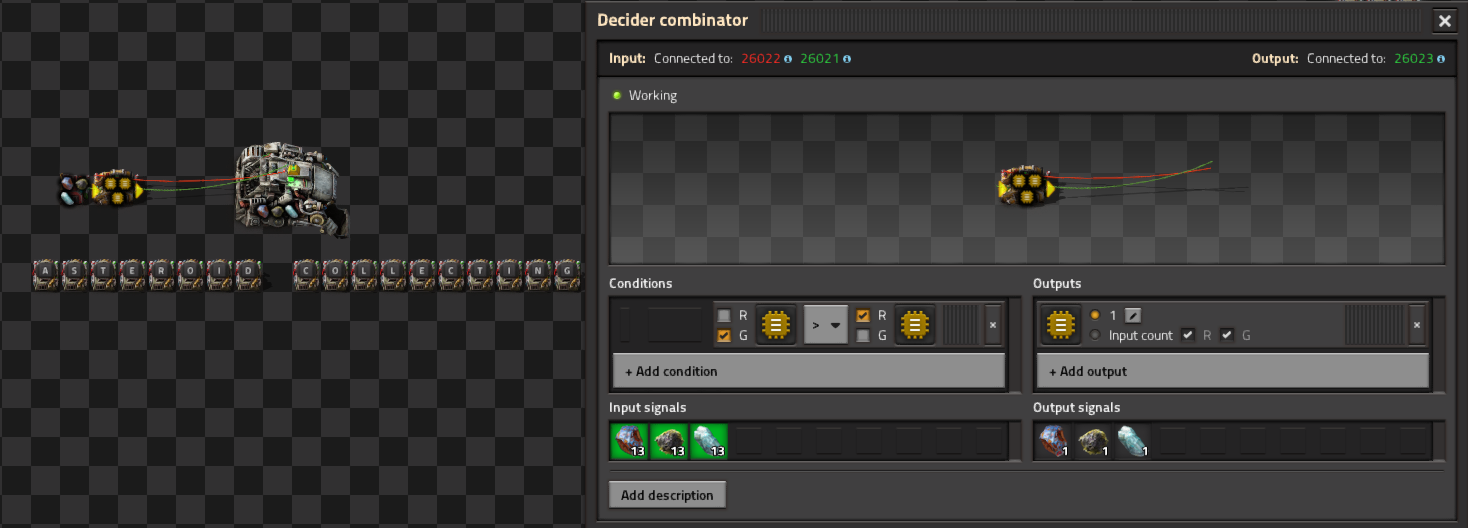Viewport: 1468px width, 528px height.
Task: Click the first signal slot in Conditions
Action: 773,325
